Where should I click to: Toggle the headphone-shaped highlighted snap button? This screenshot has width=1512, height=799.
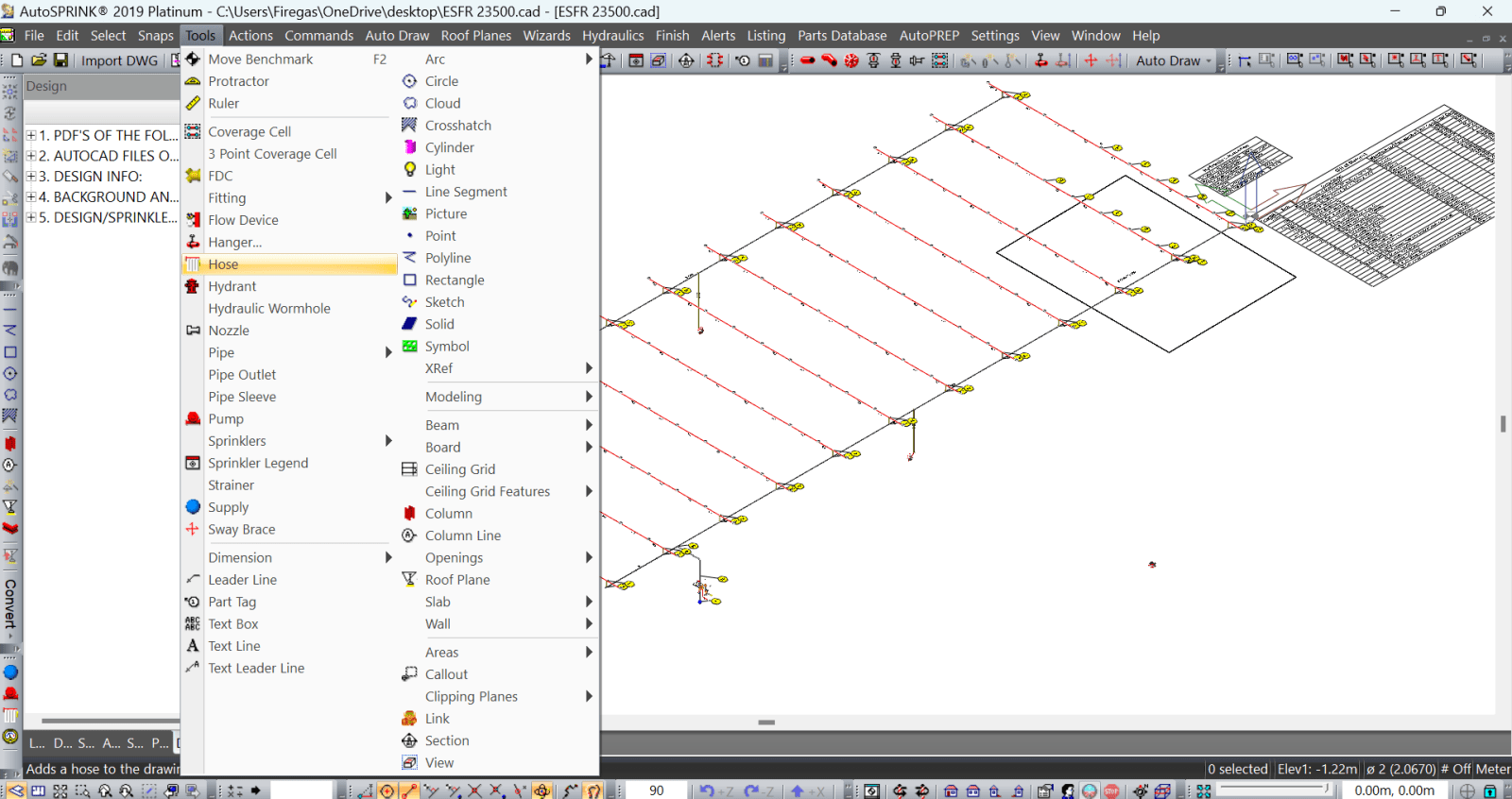[593, 791]
